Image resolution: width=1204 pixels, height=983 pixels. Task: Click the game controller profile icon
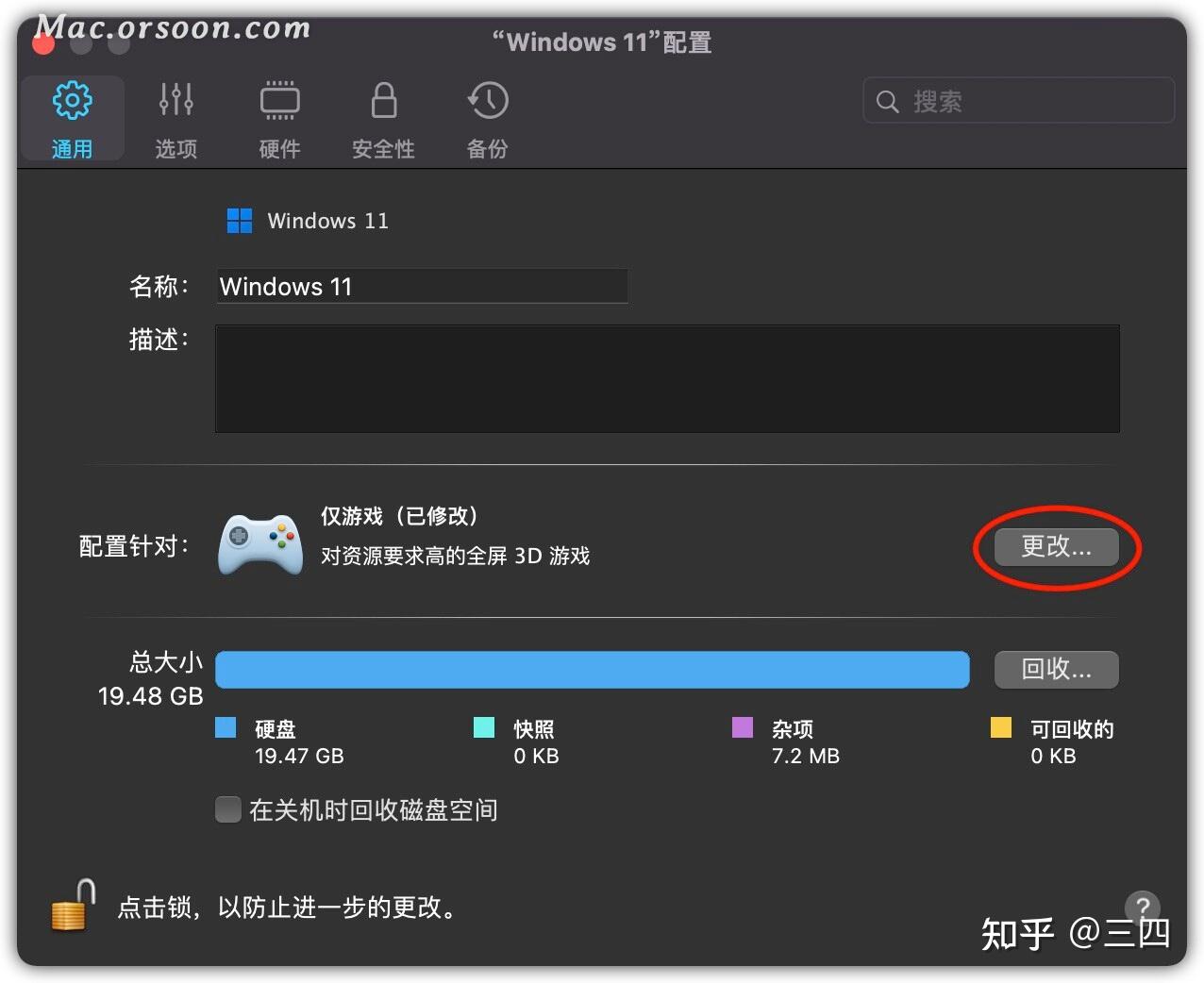coord(260,544)
